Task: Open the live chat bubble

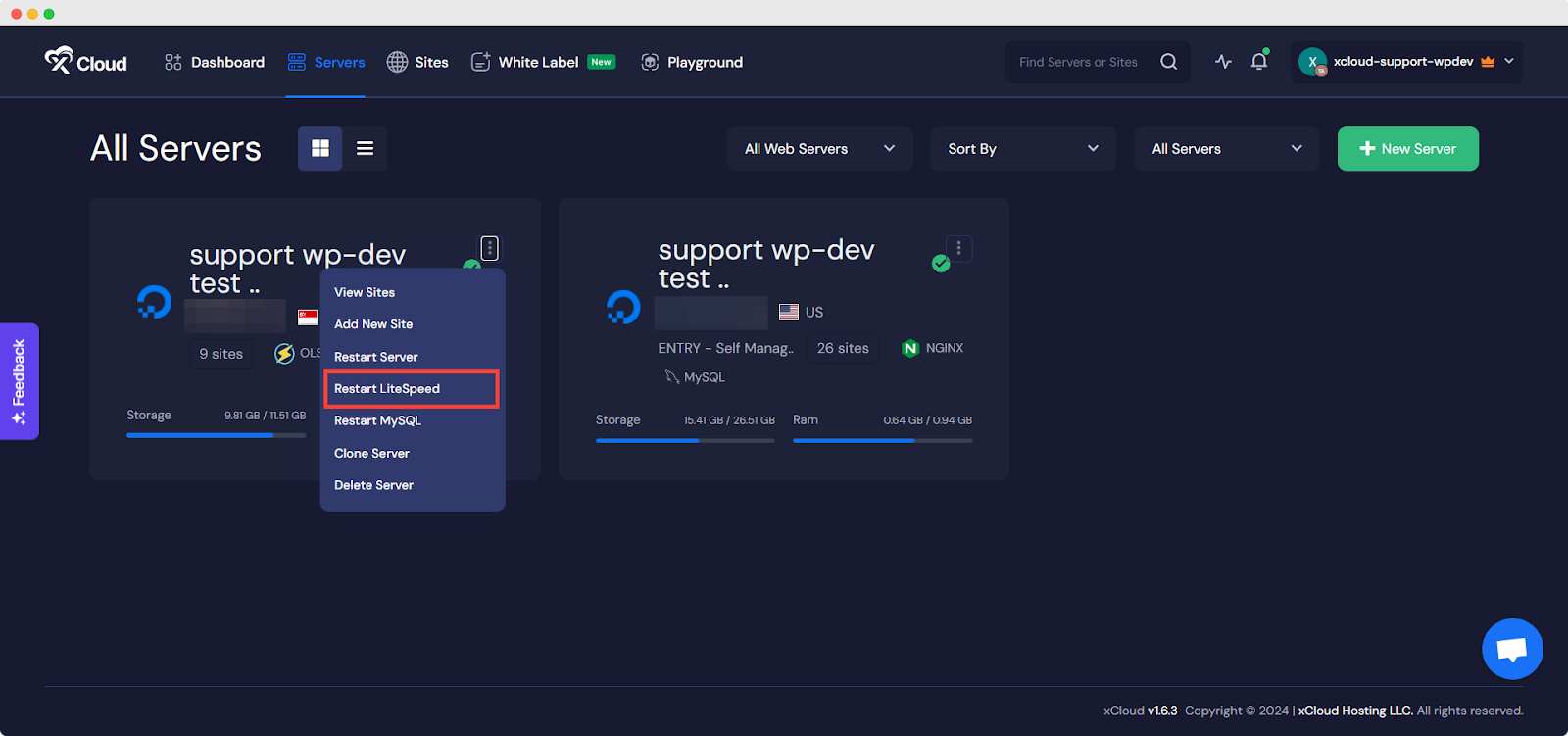Action: [x=1512, y=649]
